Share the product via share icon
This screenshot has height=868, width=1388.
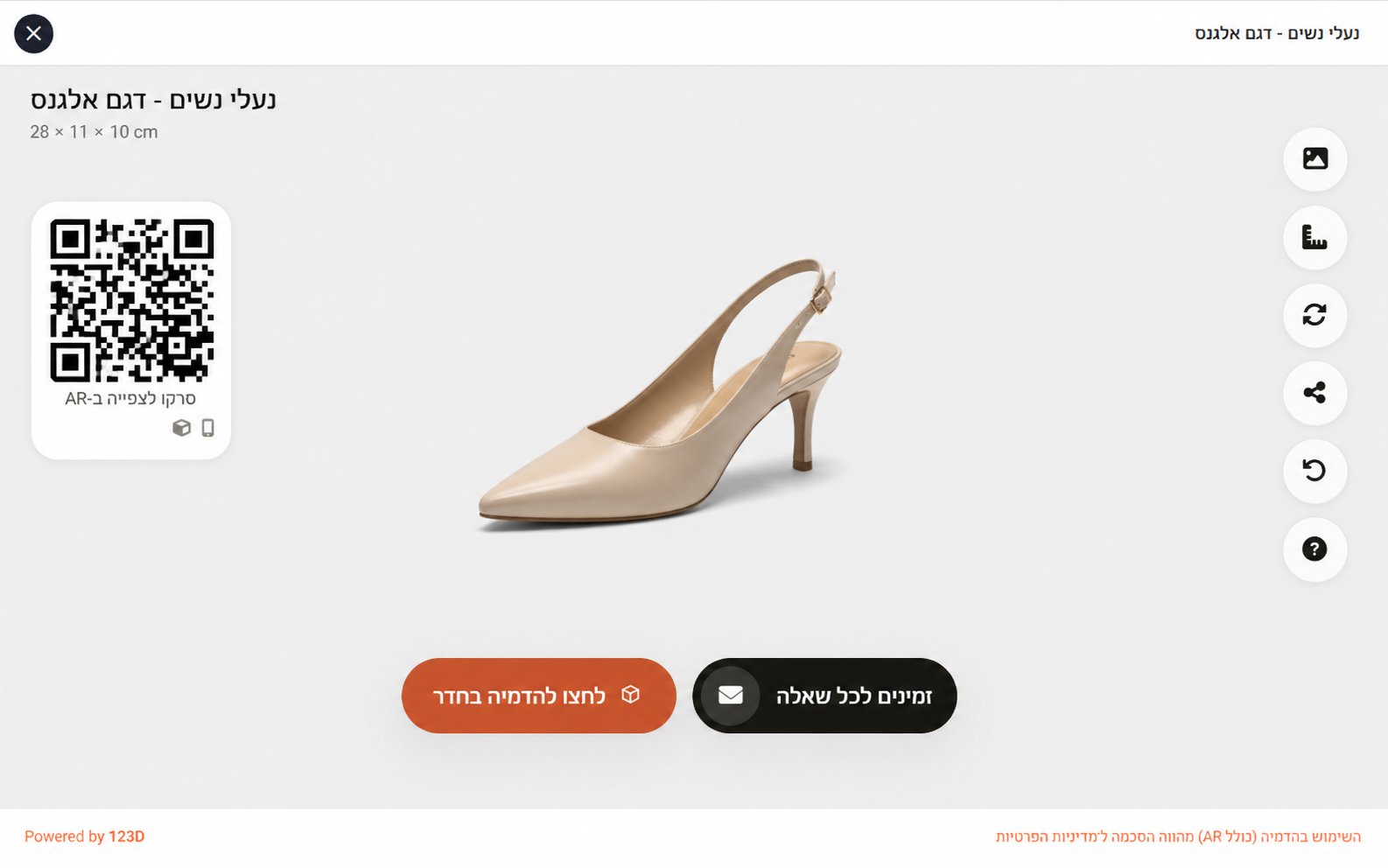coord(1314,393)
